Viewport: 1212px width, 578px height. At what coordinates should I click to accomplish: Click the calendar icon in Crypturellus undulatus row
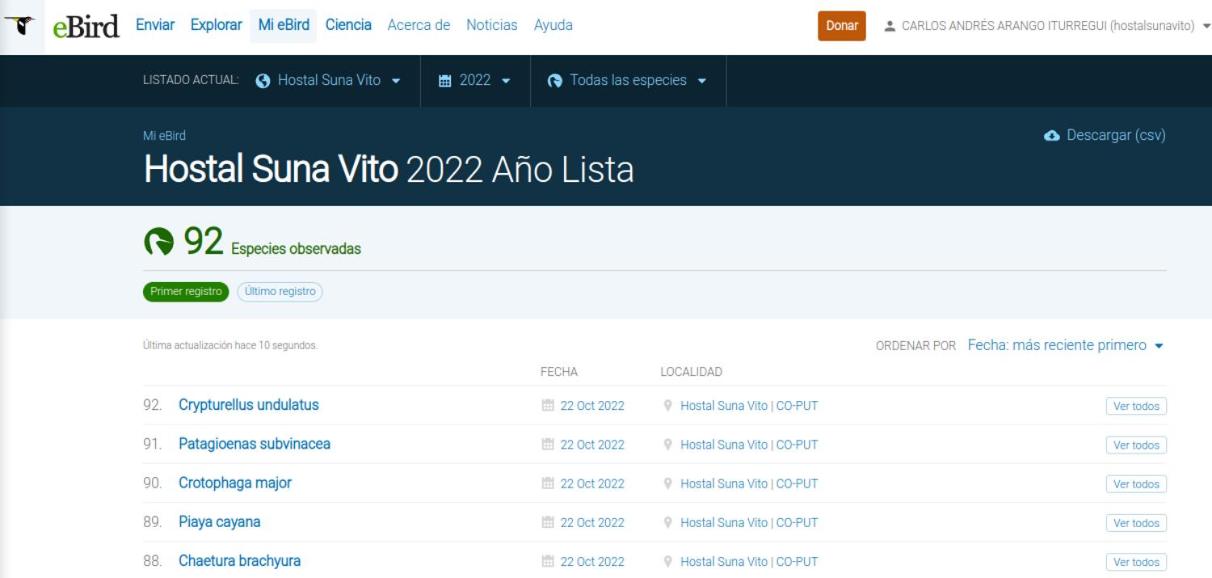547,406
